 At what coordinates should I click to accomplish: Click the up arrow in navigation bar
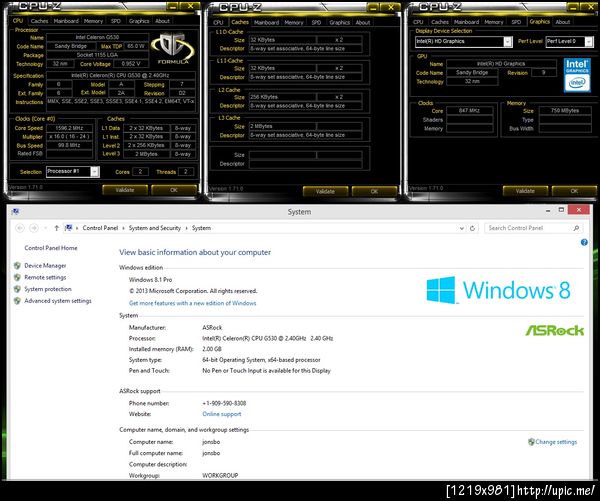tap(57, 228)
